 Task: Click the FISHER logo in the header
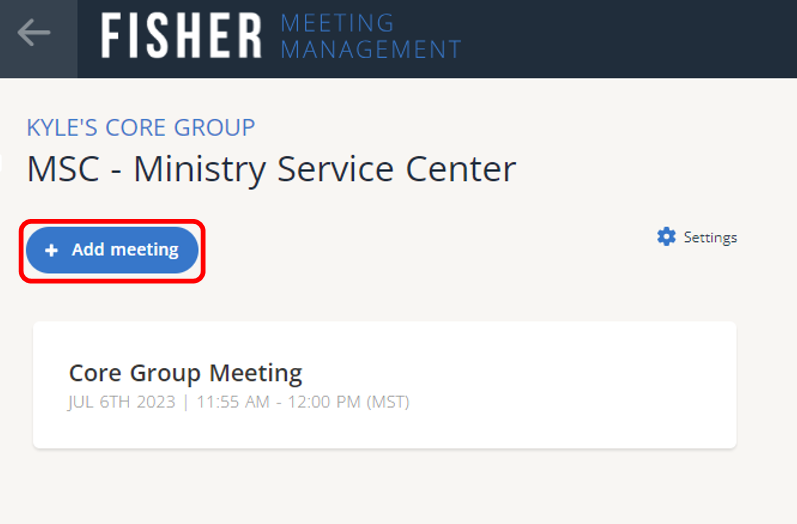pos(181,36)
